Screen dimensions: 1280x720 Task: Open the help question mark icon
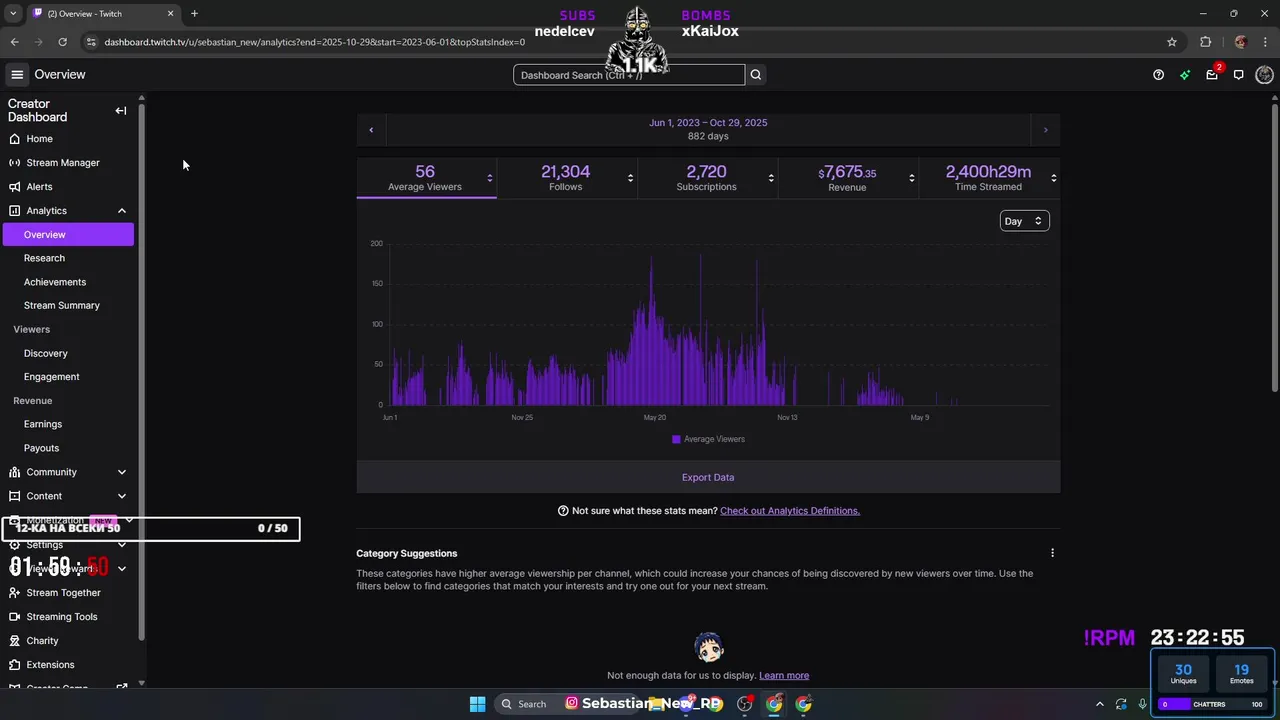point(1158,75)
